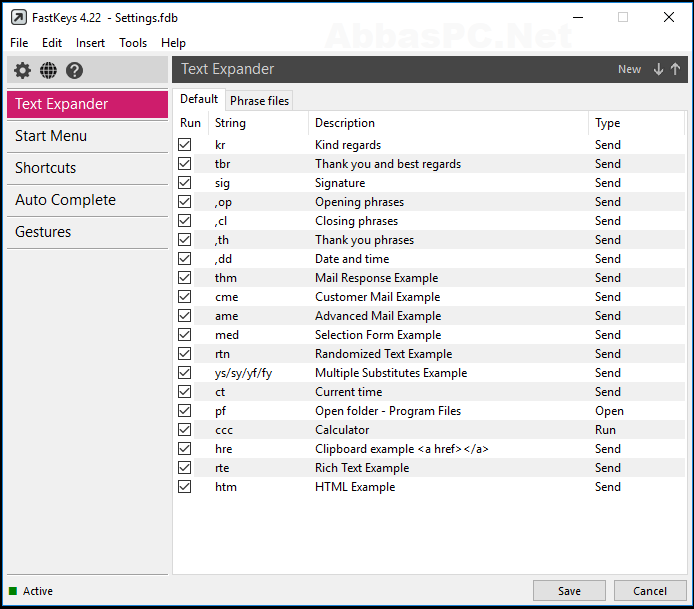This screenshot has width=694, height=609.
Task: Select Text Expander in the sidebar
Action: click(x=87, y=104)
